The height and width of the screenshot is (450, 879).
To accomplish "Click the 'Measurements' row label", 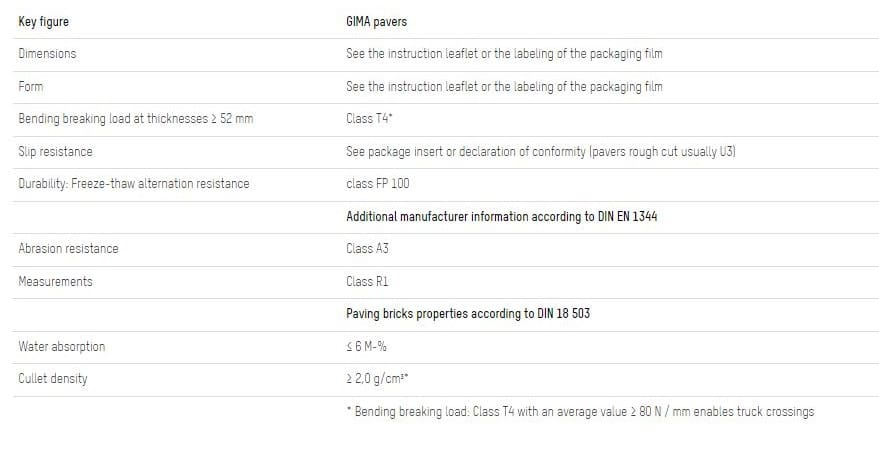I will click(55, 281).
